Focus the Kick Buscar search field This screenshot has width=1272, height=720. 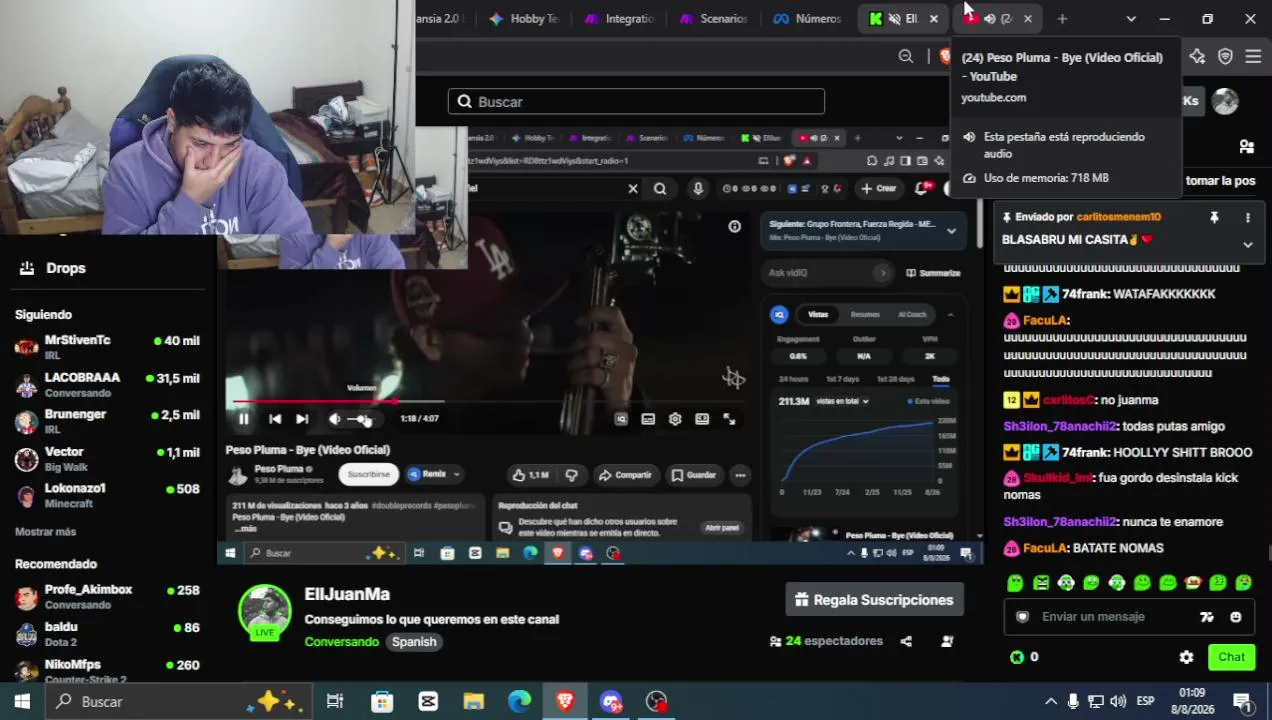pyautogui.click(x=636, y=101)
